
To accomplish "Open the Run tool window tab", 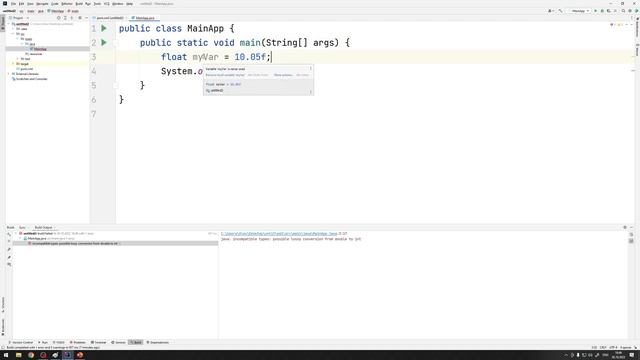I will tap(43, 342).
